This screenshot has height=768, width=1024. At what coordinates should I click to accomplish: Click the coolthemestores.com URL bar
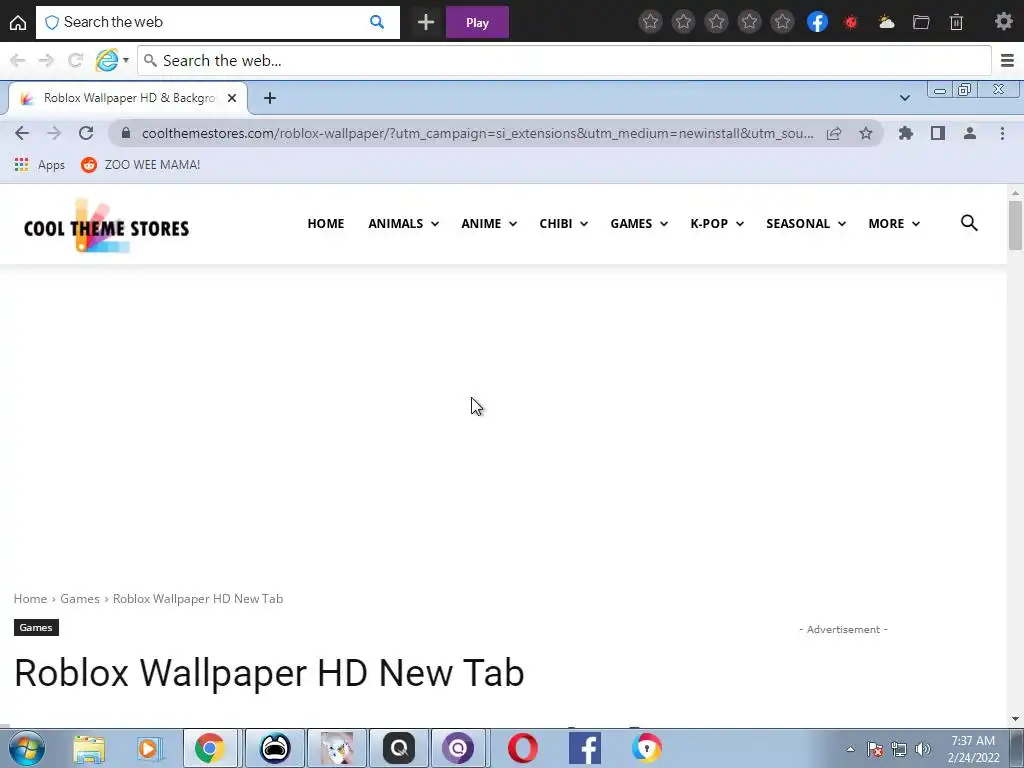477,133
